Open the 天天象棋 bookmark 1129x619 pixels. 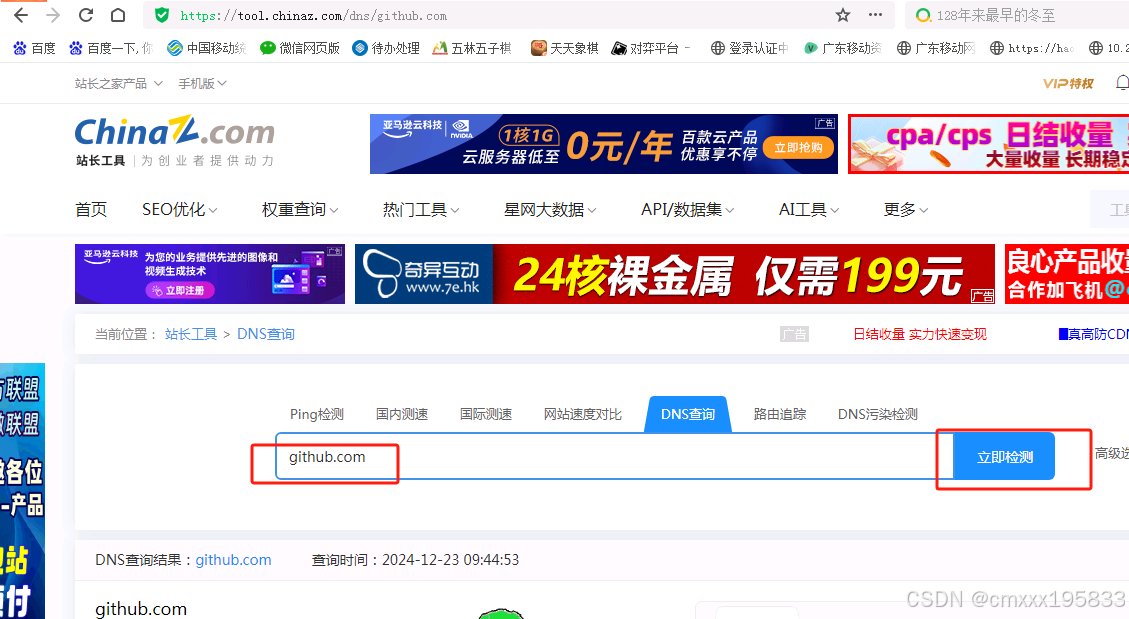564,48
